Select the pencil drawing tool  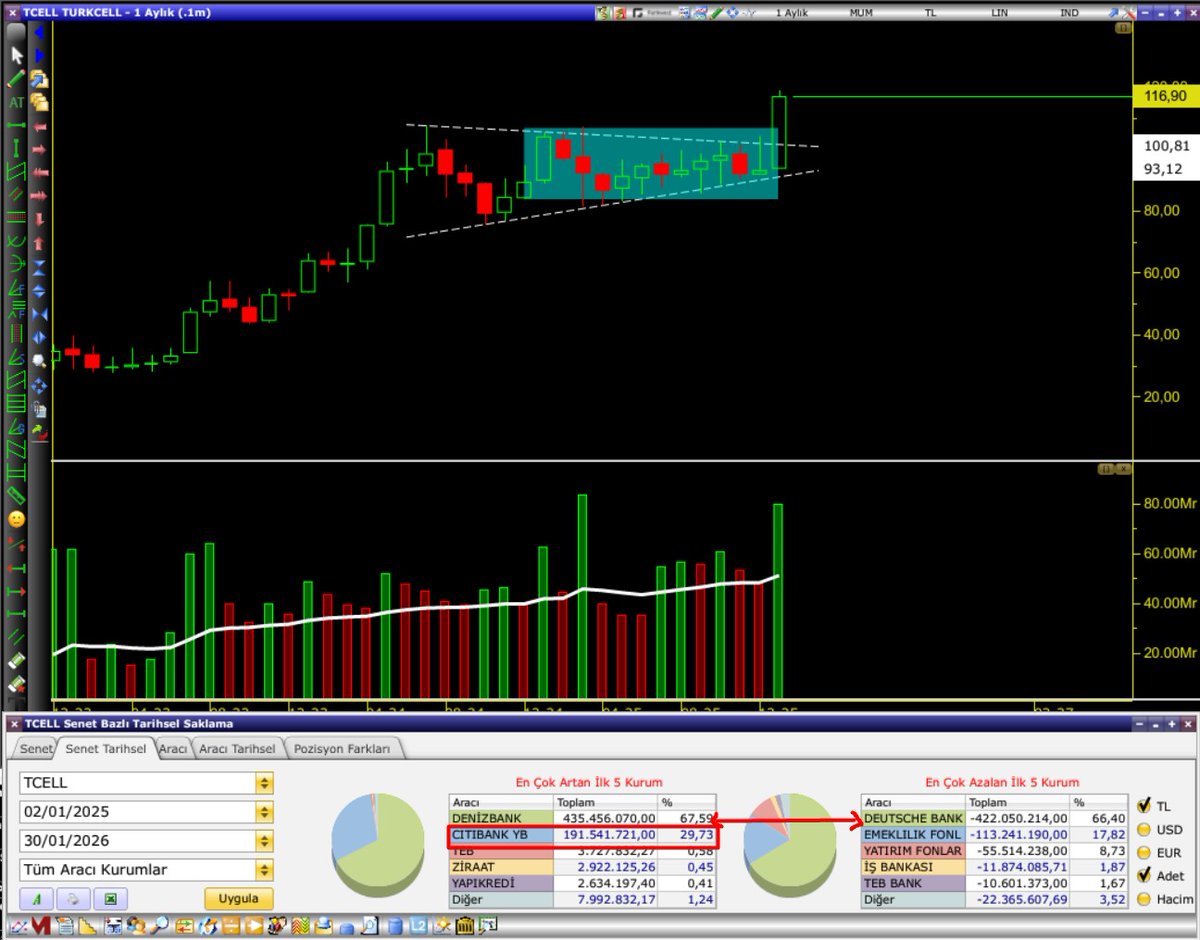[x=16, y=78]
